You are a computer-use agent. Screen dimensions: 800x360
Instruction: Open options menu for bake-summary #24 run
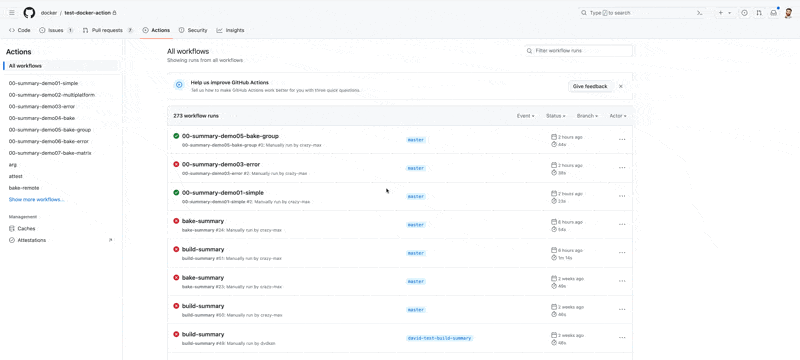pos(622,224)
